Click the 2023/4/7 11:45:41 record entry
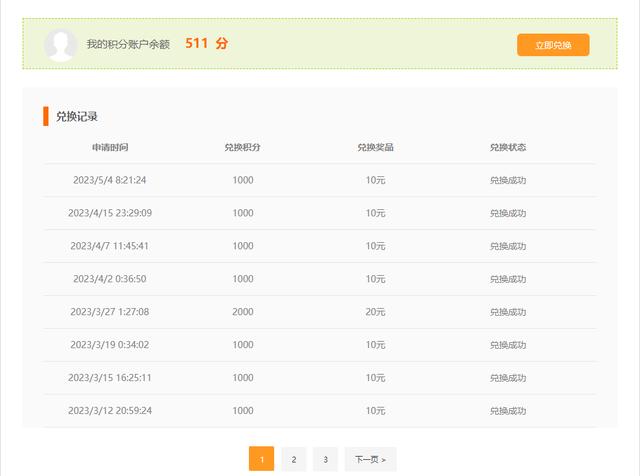Image resolution: width=640 pixels, height=476 pixels. pos(110,246)
